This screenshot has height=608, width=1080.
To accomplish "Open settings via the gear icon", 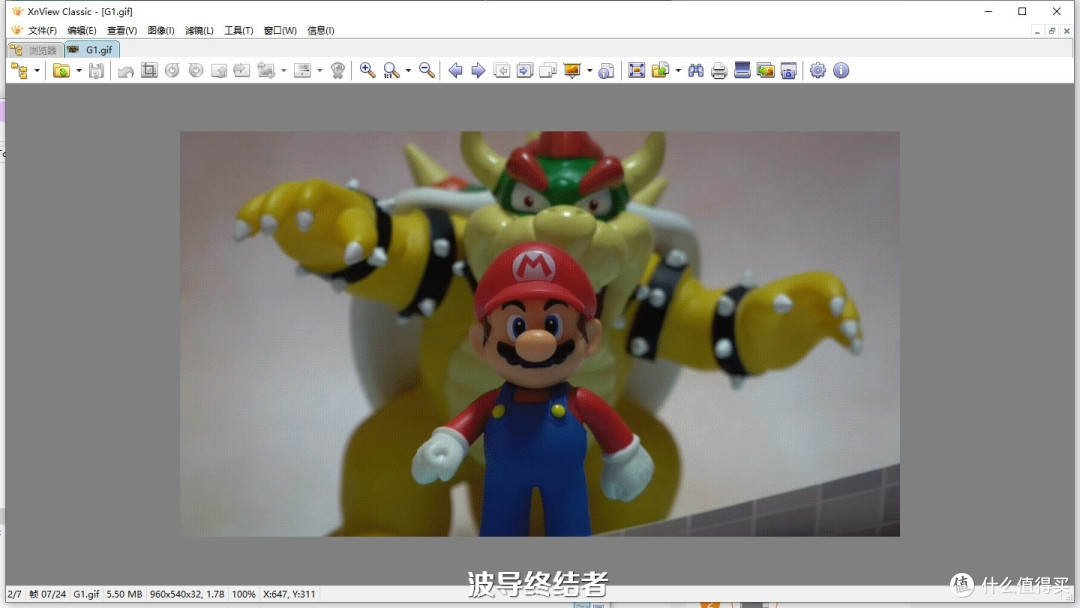I will point(818,70).
